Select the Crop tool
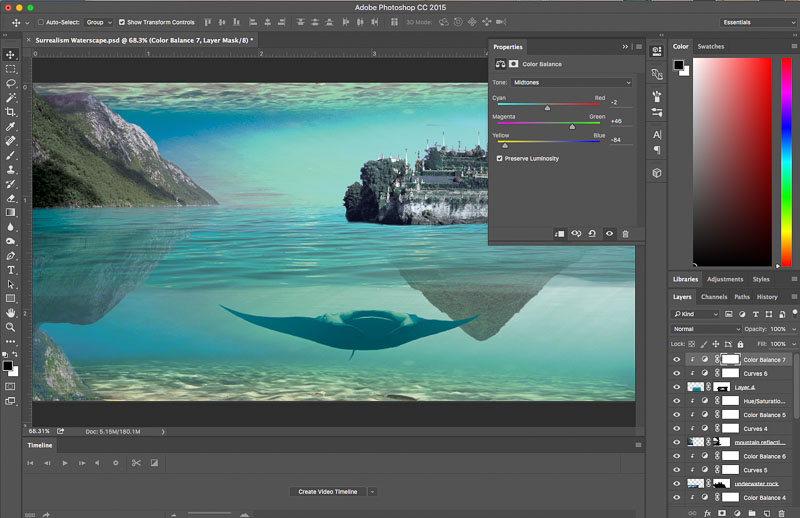800x518 pixels. click(x=10, y=112)
